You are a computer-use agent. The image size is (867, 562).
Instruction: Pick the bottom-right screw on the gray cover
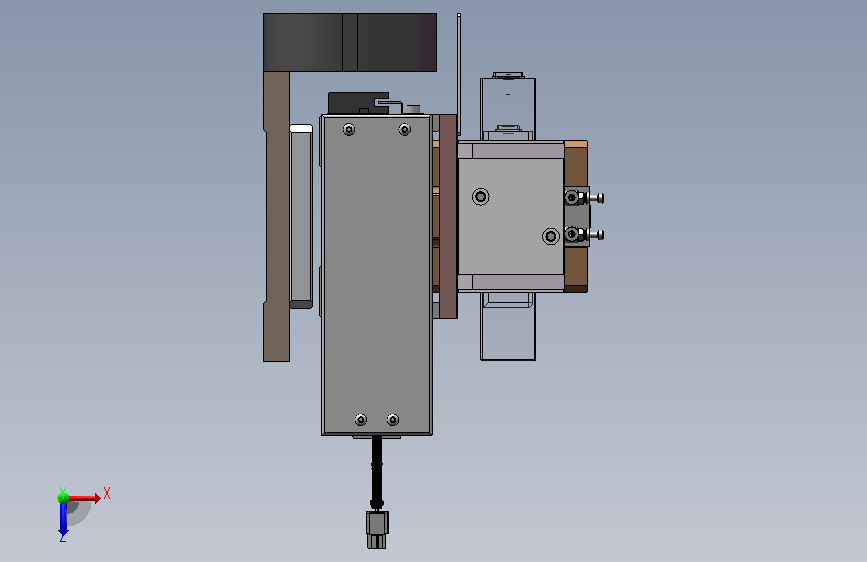(x=393, y=420)
